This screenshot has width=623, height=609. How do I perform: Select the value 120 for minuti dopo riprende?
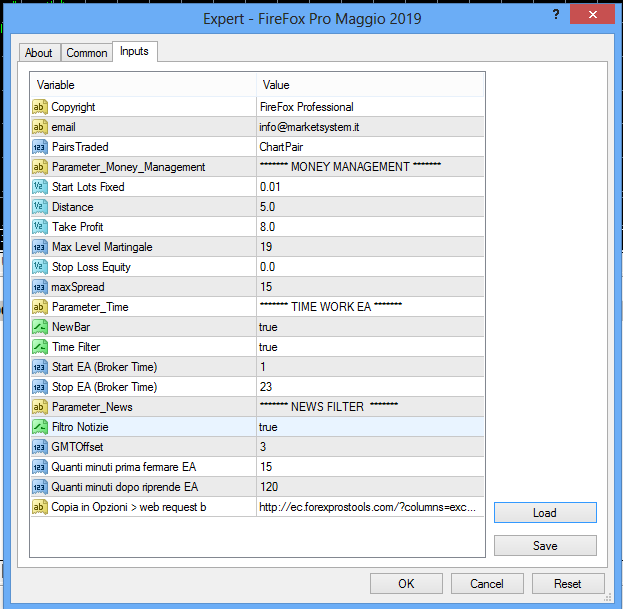point(370,487)
